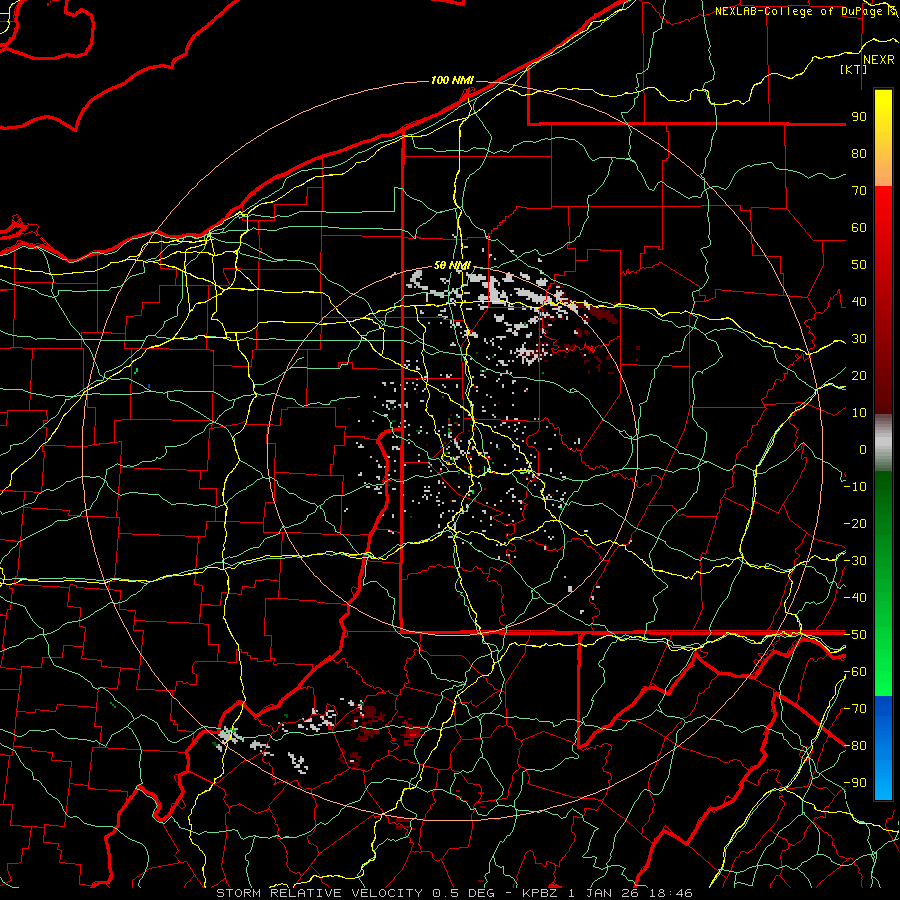The width and height of the screenshot is (900, 900).
Task: Click the 40 value on the velocity scale
Action: (859, 301)
